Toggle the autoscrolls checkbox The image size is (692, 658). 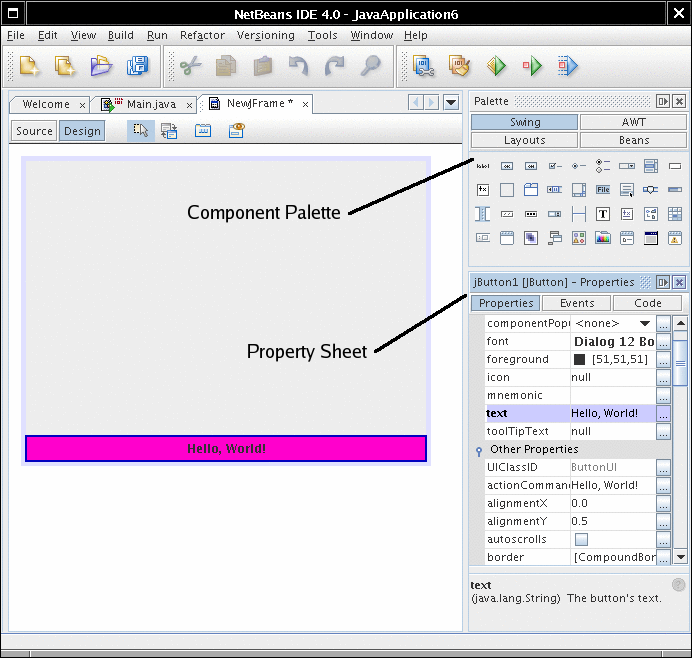[581, 539]
